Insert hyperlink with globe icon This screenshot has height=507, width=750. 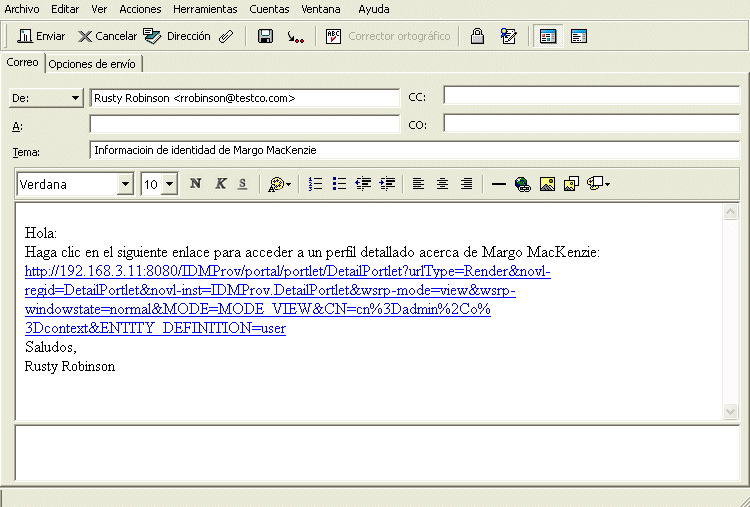point(522,184)
